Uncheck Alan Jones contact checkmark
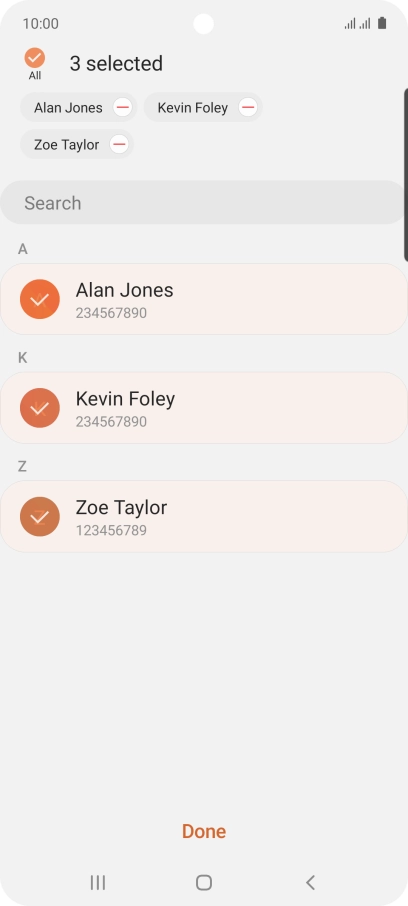The image size is (408, 906). (40, 299)
